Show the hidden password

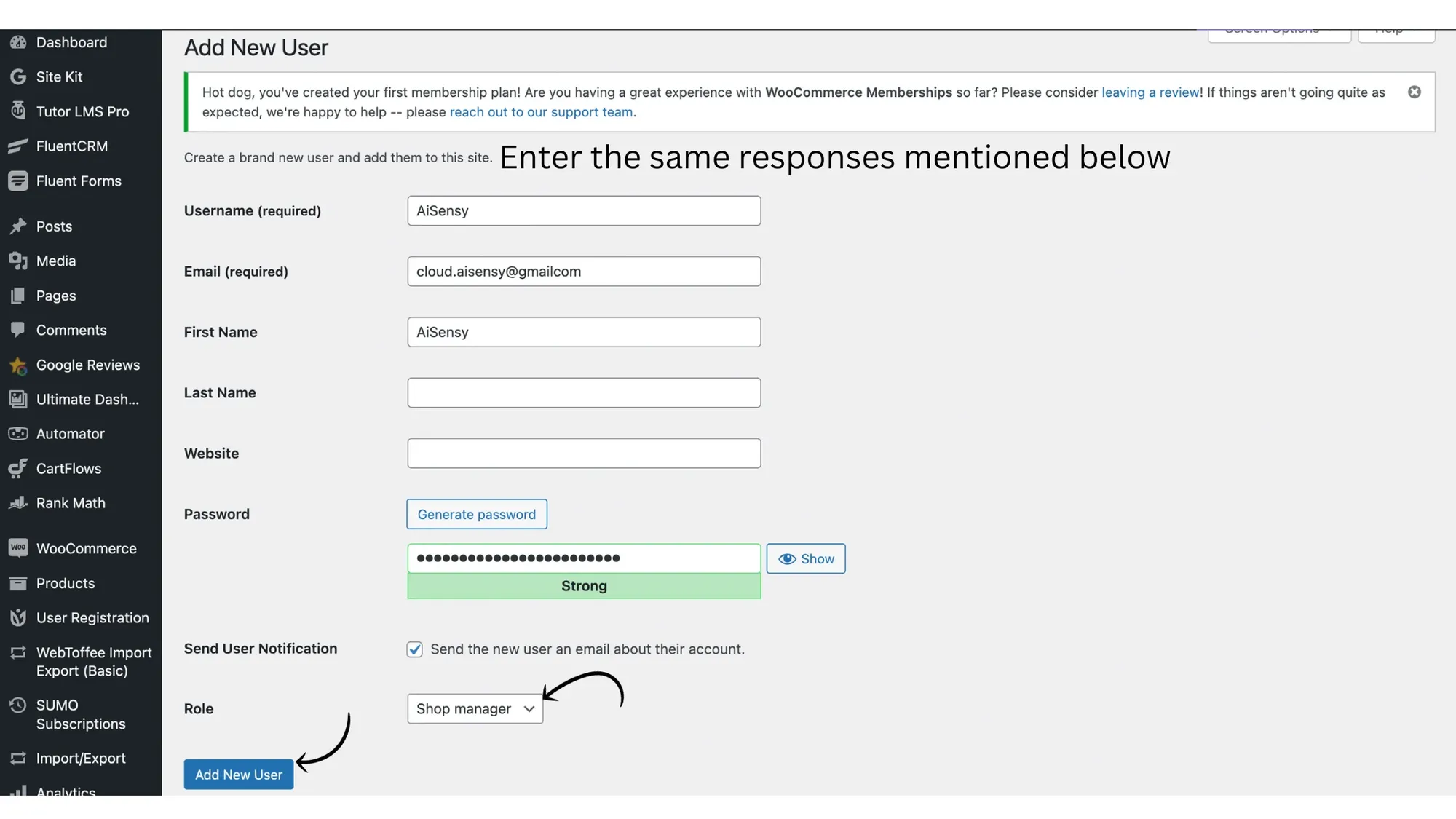click(805, 558)
